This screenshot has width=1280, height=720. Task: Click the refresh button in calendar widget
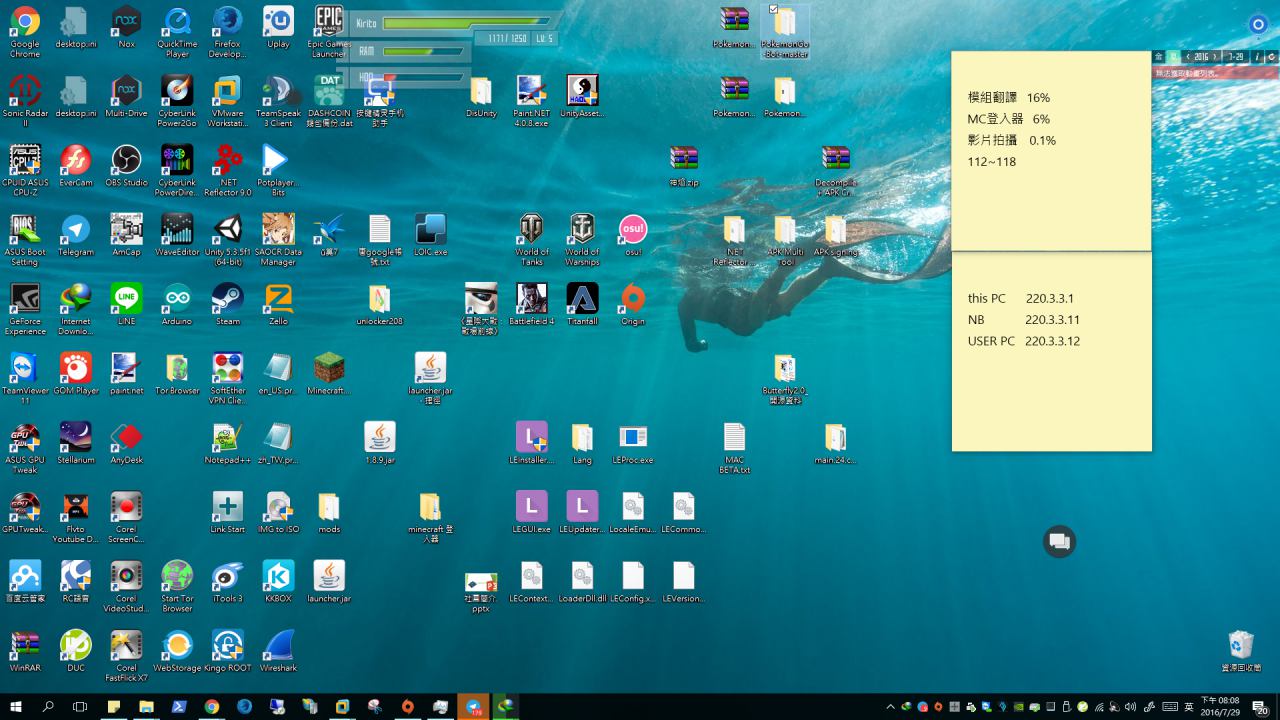1272,57
